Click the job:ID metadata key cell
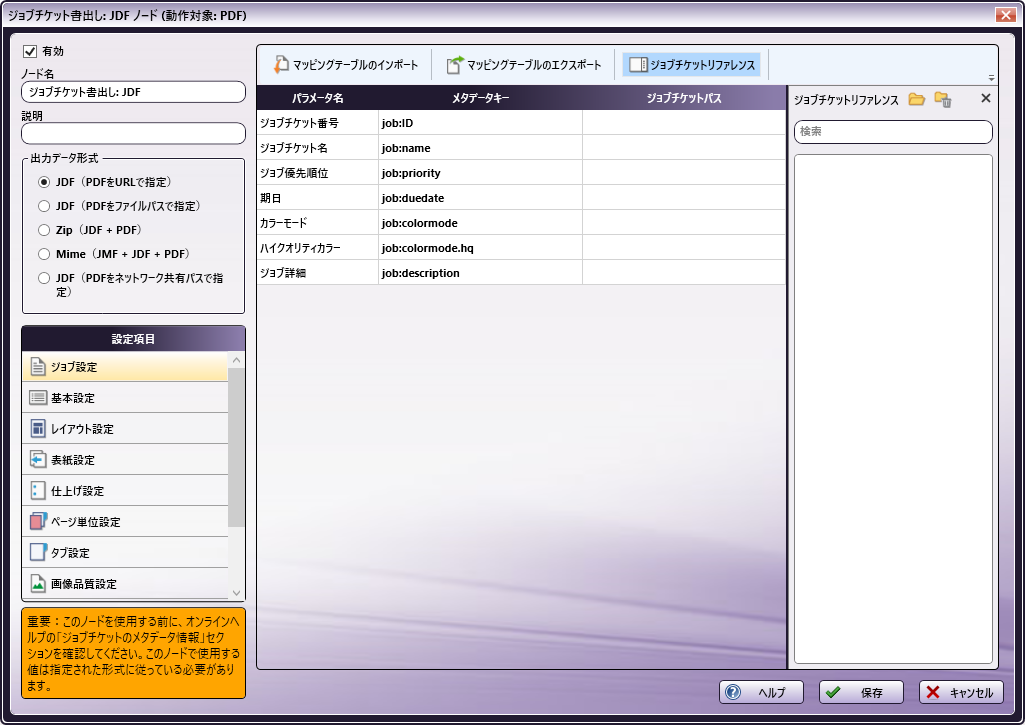This screenshot has height=725, width=1025. pos(480,123)
